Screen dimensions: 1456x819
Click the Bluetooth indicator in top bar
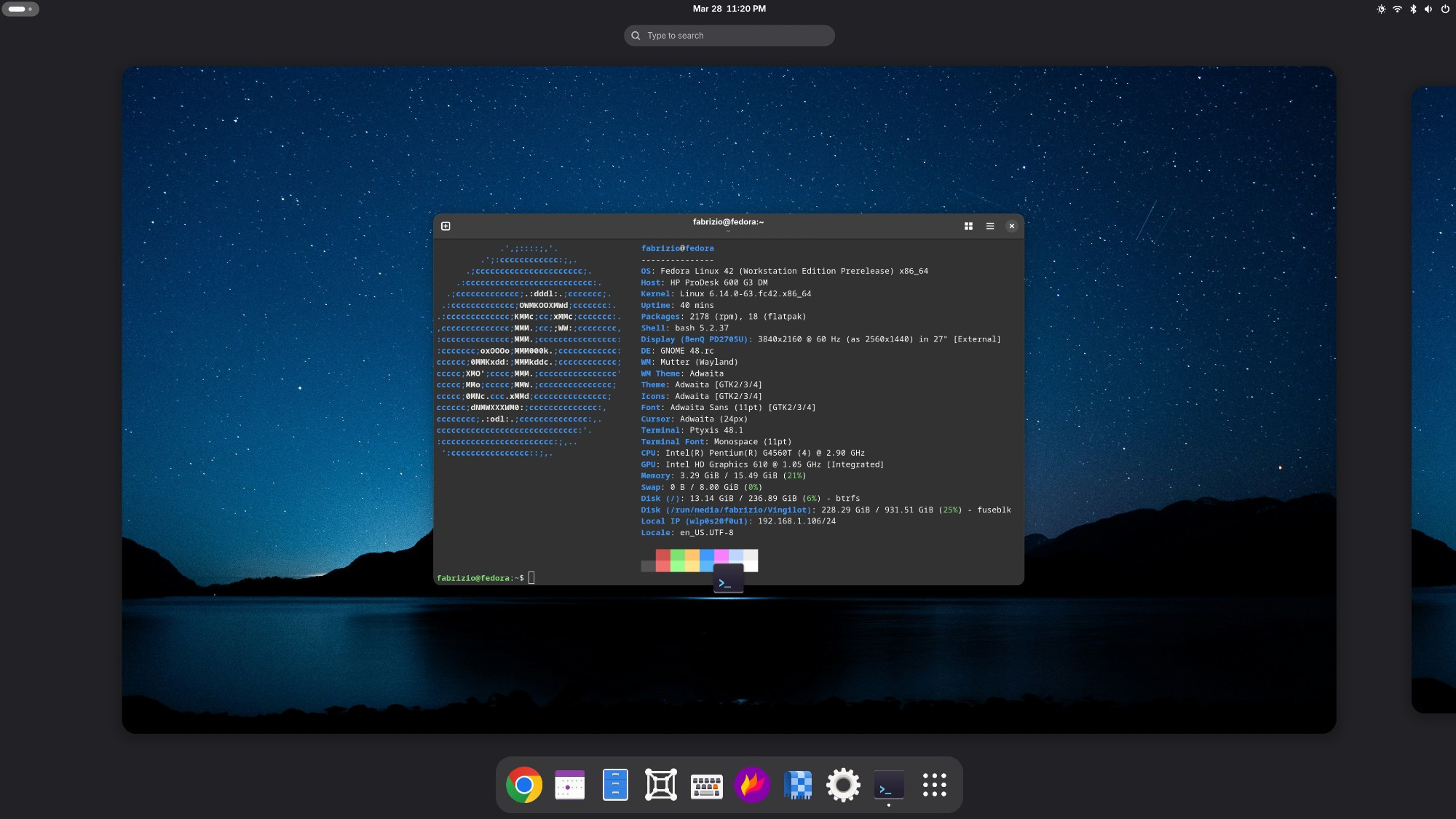1413,9
